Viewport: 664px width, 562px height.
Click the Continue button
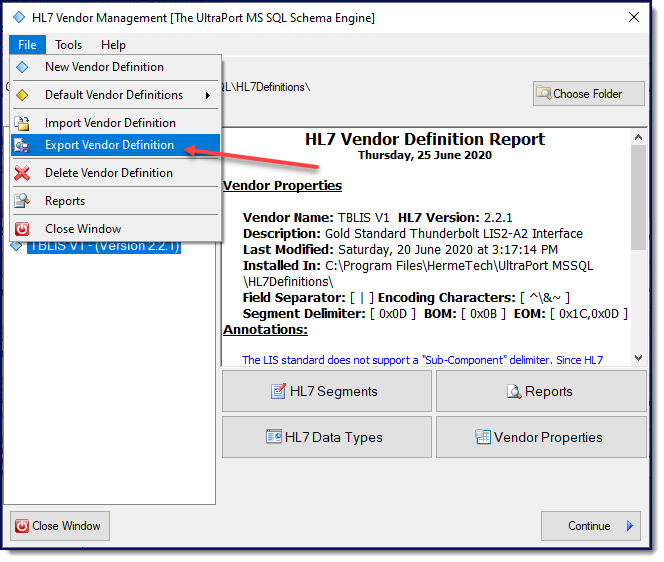tap(590, 526)
